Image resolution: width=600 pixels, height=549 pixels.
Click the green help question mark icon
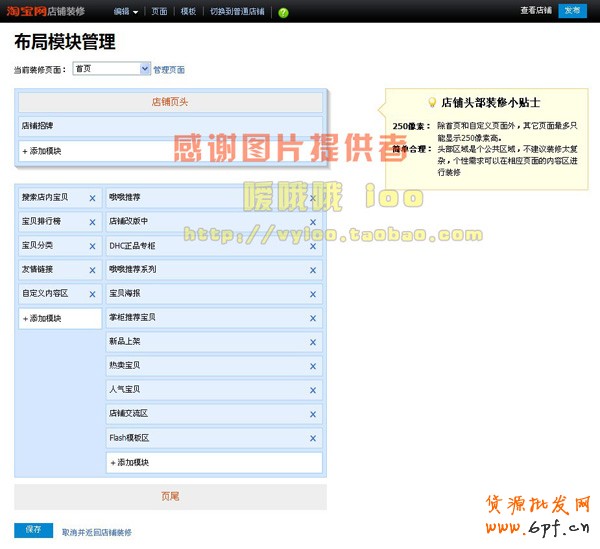[283, 12]
